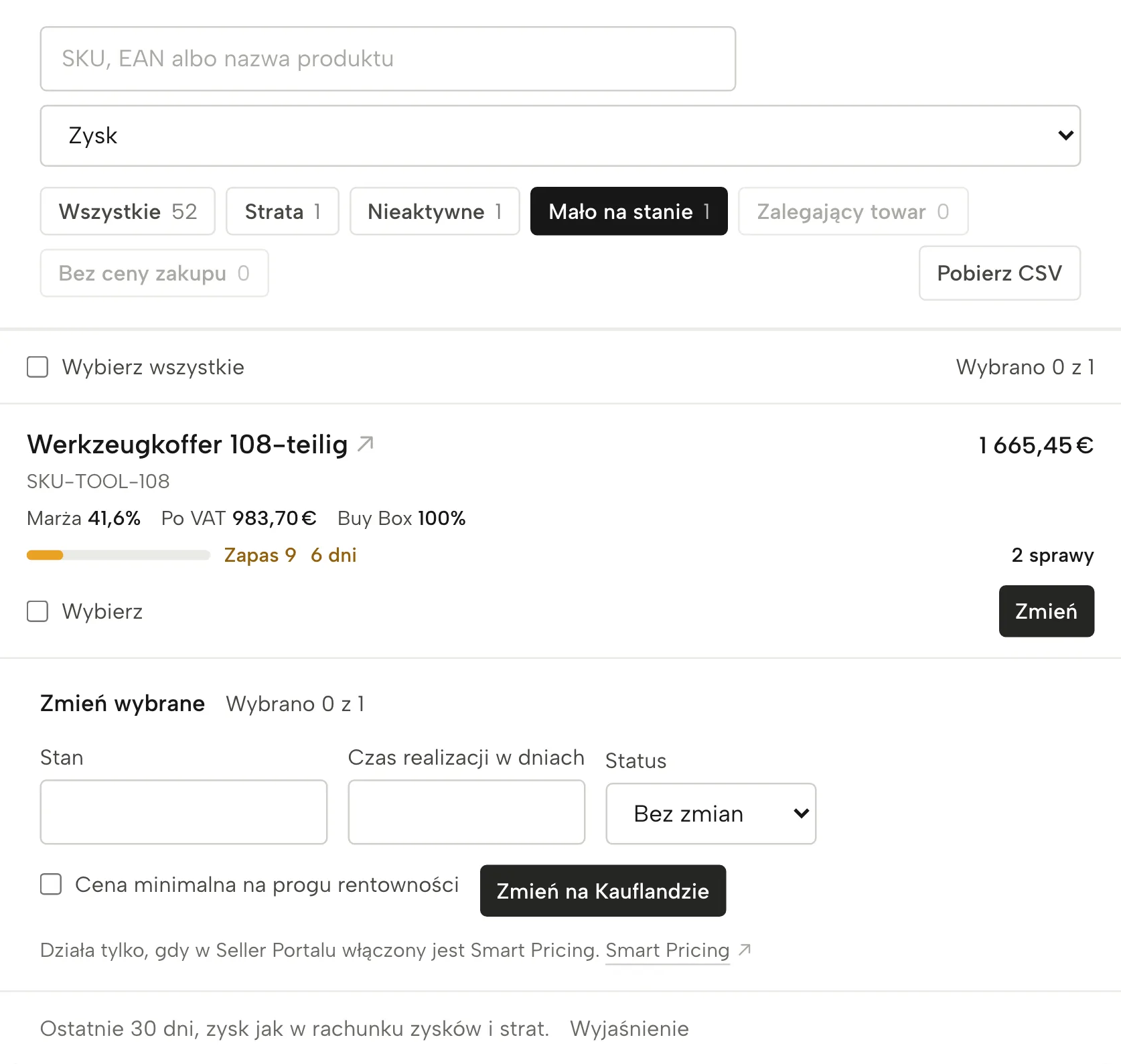Click the 2 sprawy issues text
The image size is (1121, 1064).
[x=1053, y=555]
